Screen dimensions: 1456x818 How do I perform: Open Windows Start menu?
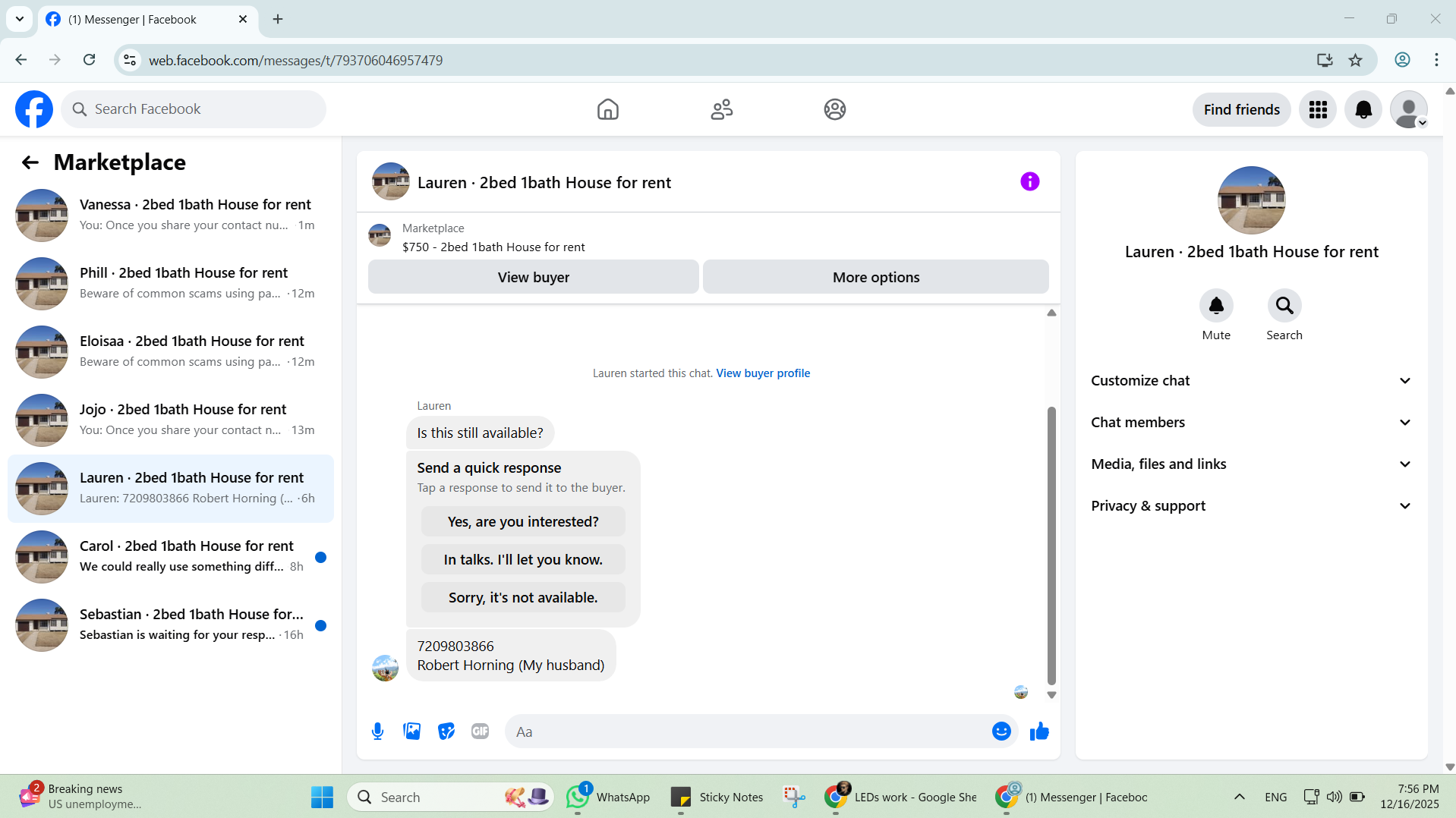coord(322,797)
